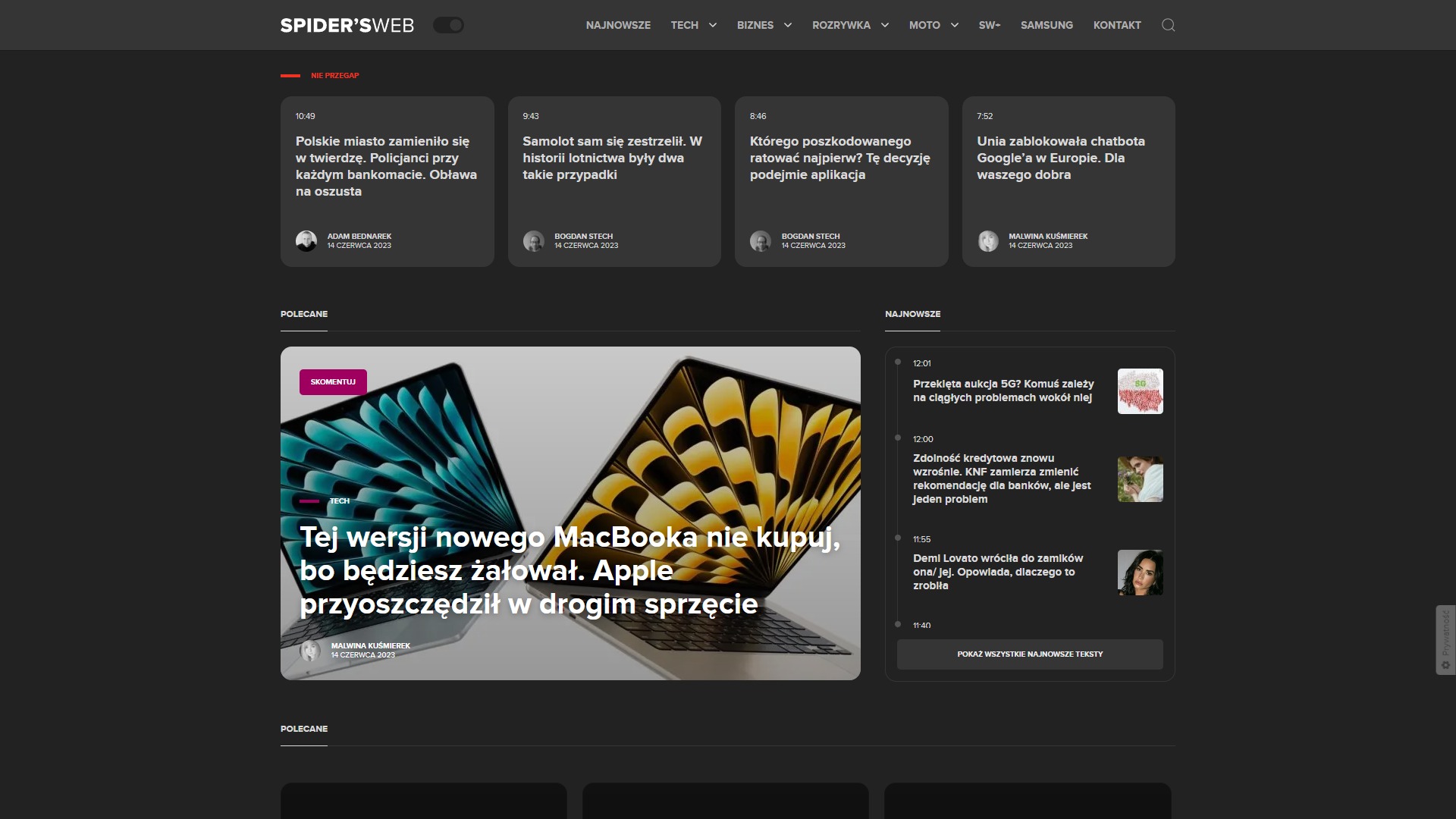Expand the MOTO menu chevron
The image size is (1456, 819).
955,25
